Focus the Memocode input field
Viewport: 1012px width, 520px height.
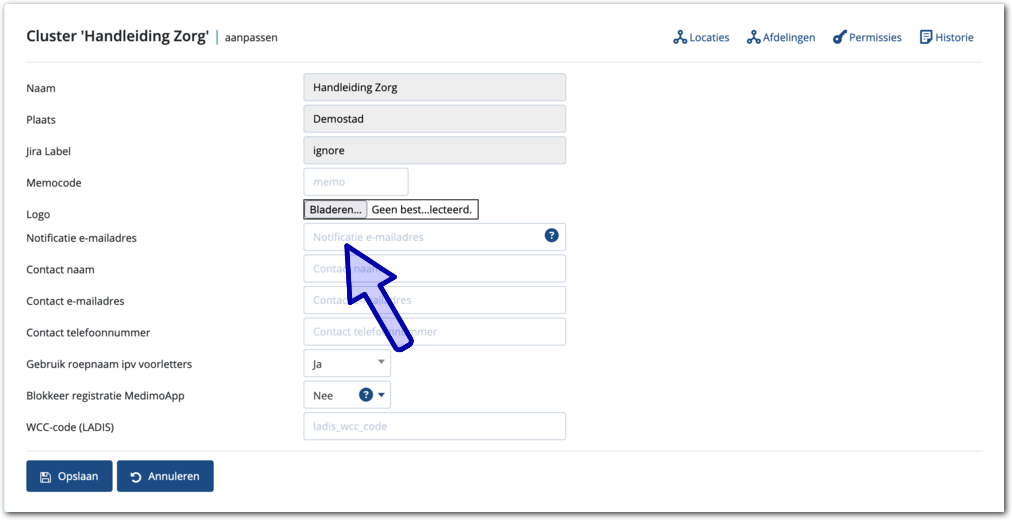(x=355, y=182)
